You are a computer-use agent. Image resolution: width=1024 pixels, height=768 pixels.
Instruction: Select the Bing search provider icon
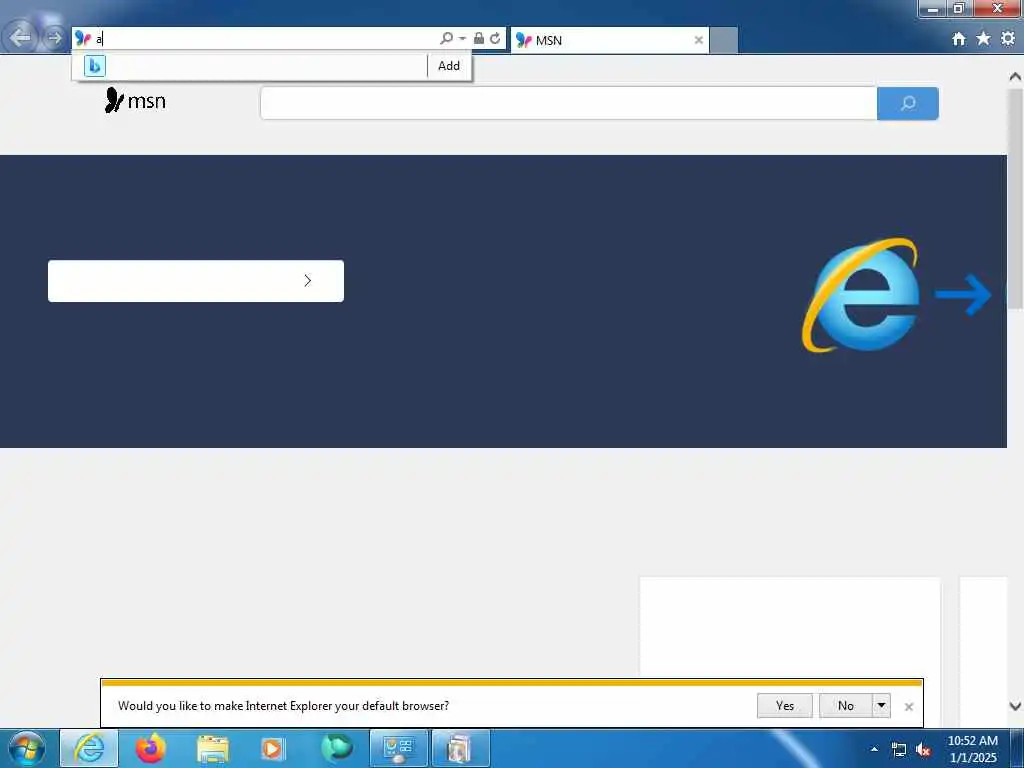95,66
